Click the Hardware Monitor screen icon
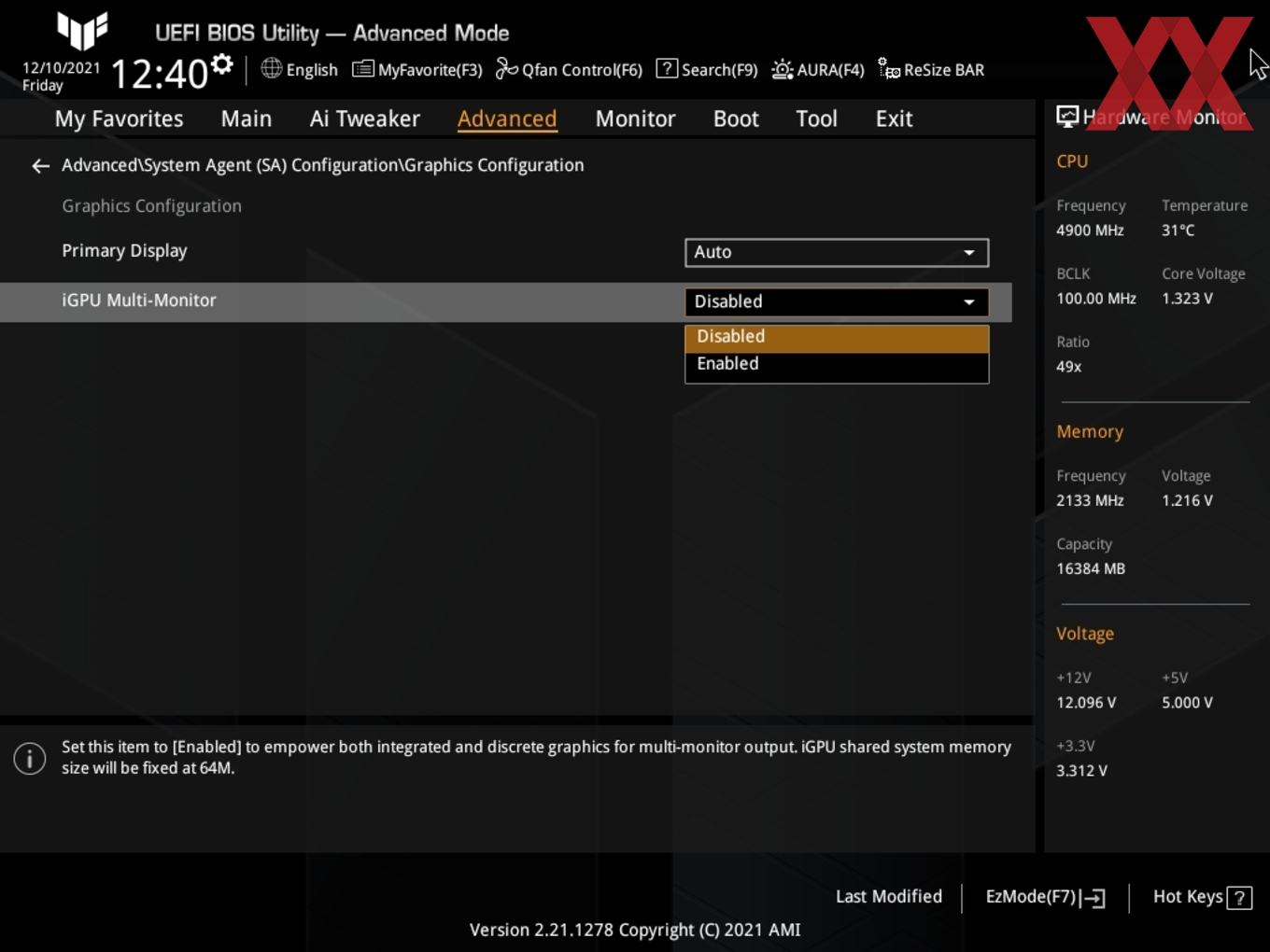 tap(1066, 117)
